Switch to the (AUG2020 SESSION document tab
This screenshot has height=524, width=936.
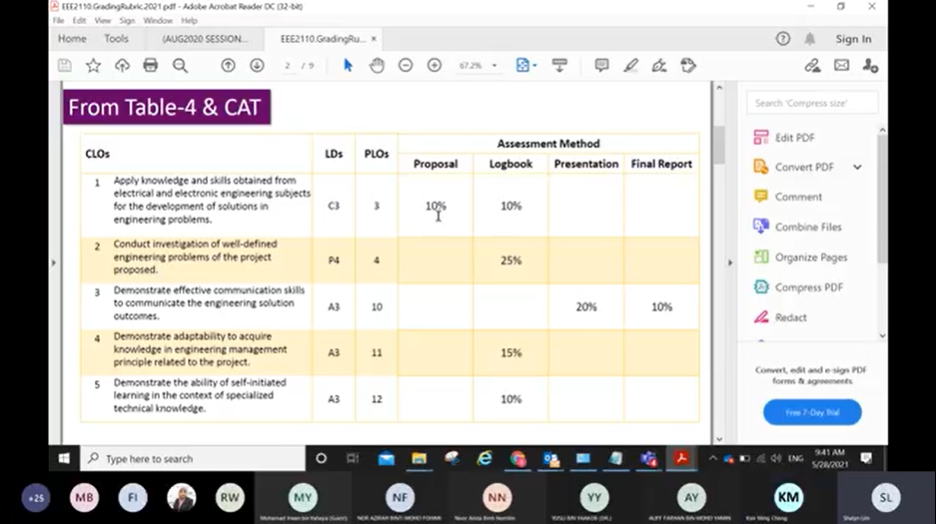tap(205, 39)
